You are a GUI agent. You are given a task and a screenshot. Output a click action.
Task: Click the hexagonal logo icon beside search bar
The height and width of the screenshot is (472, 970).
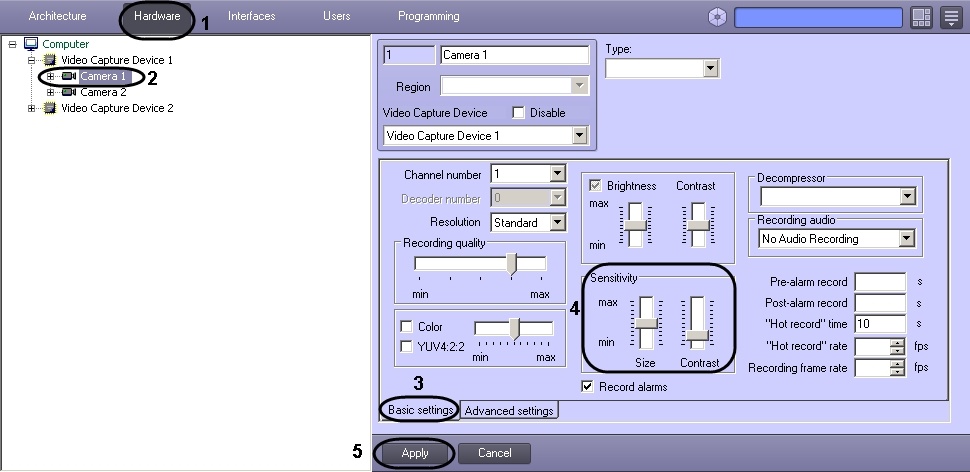(717, 17)
